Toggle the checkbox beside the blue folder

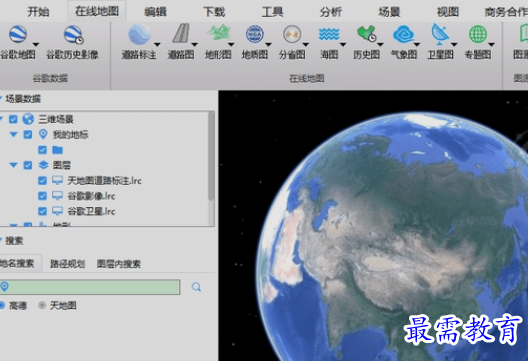(42, 150)
